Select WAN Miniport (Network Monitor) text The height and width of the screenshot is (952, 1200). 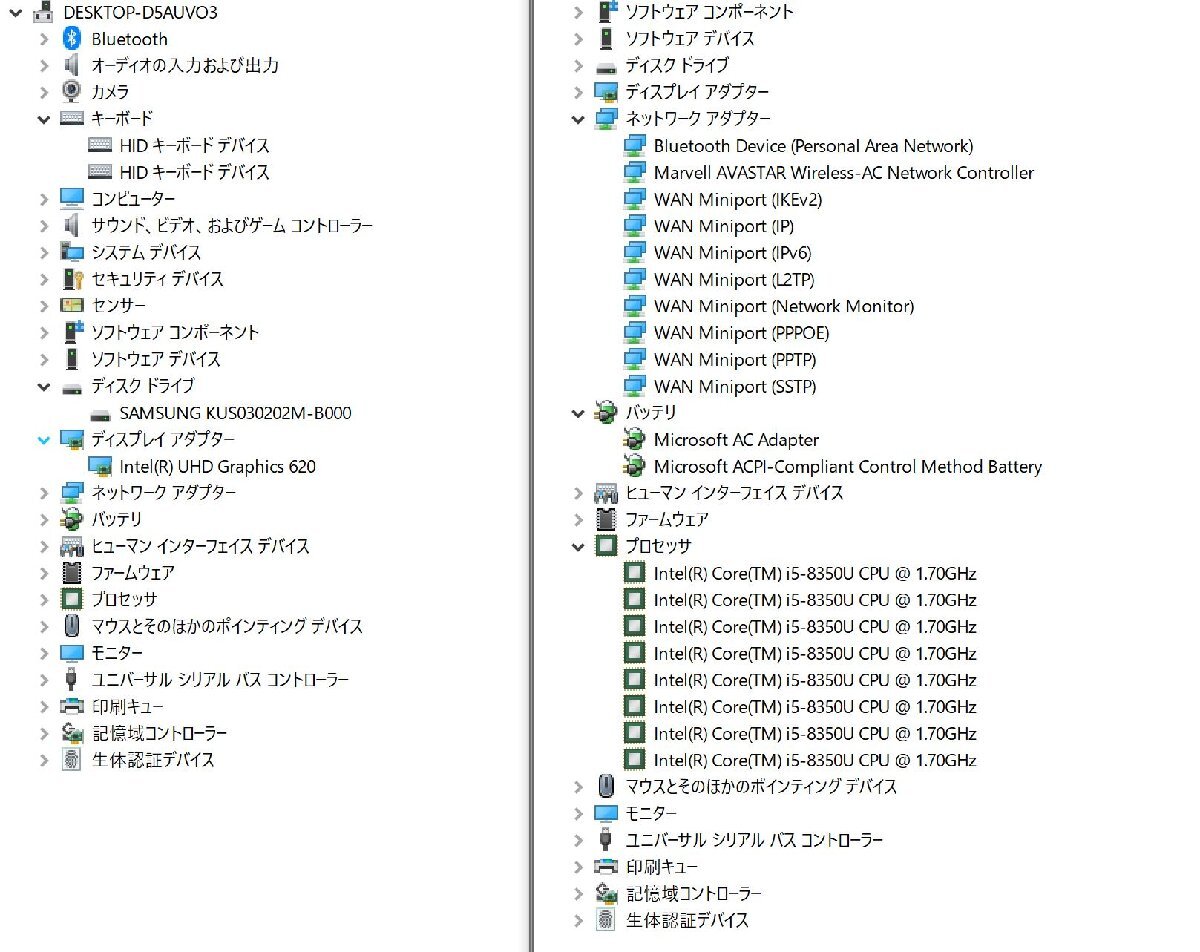tap(784, 306)
